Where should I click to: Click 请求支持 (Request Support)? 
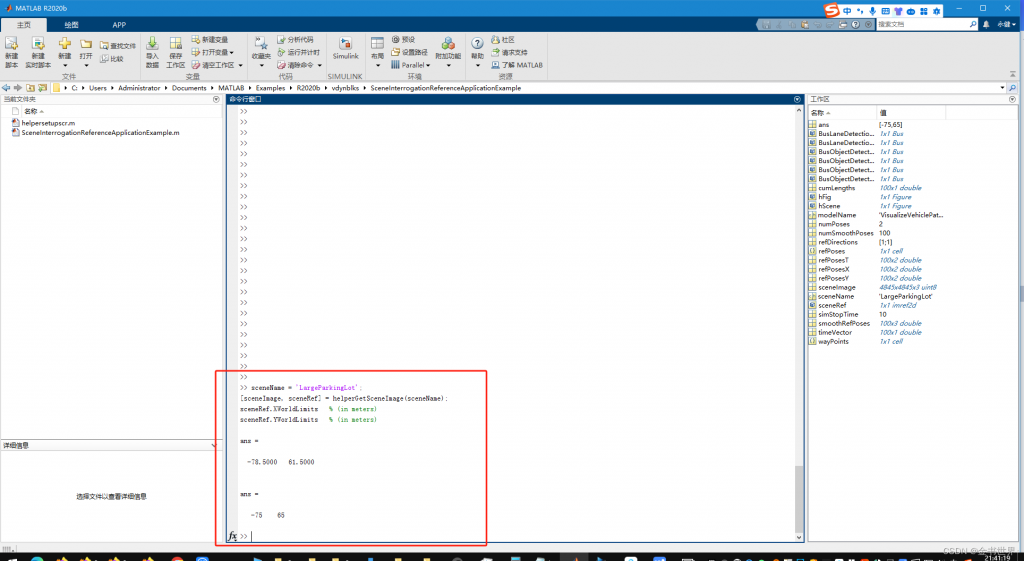point(509,52)
